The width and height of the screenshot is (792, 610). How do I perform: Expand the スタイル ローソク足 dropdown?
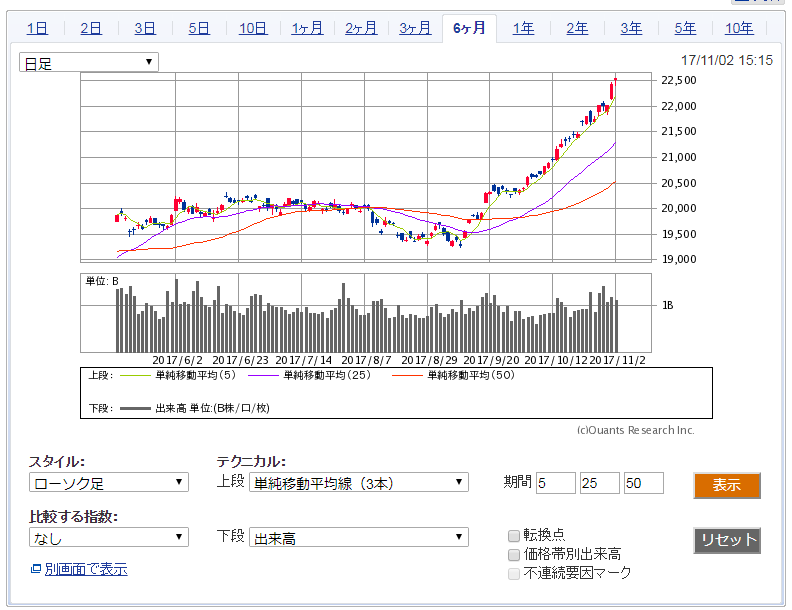[108, 483]
